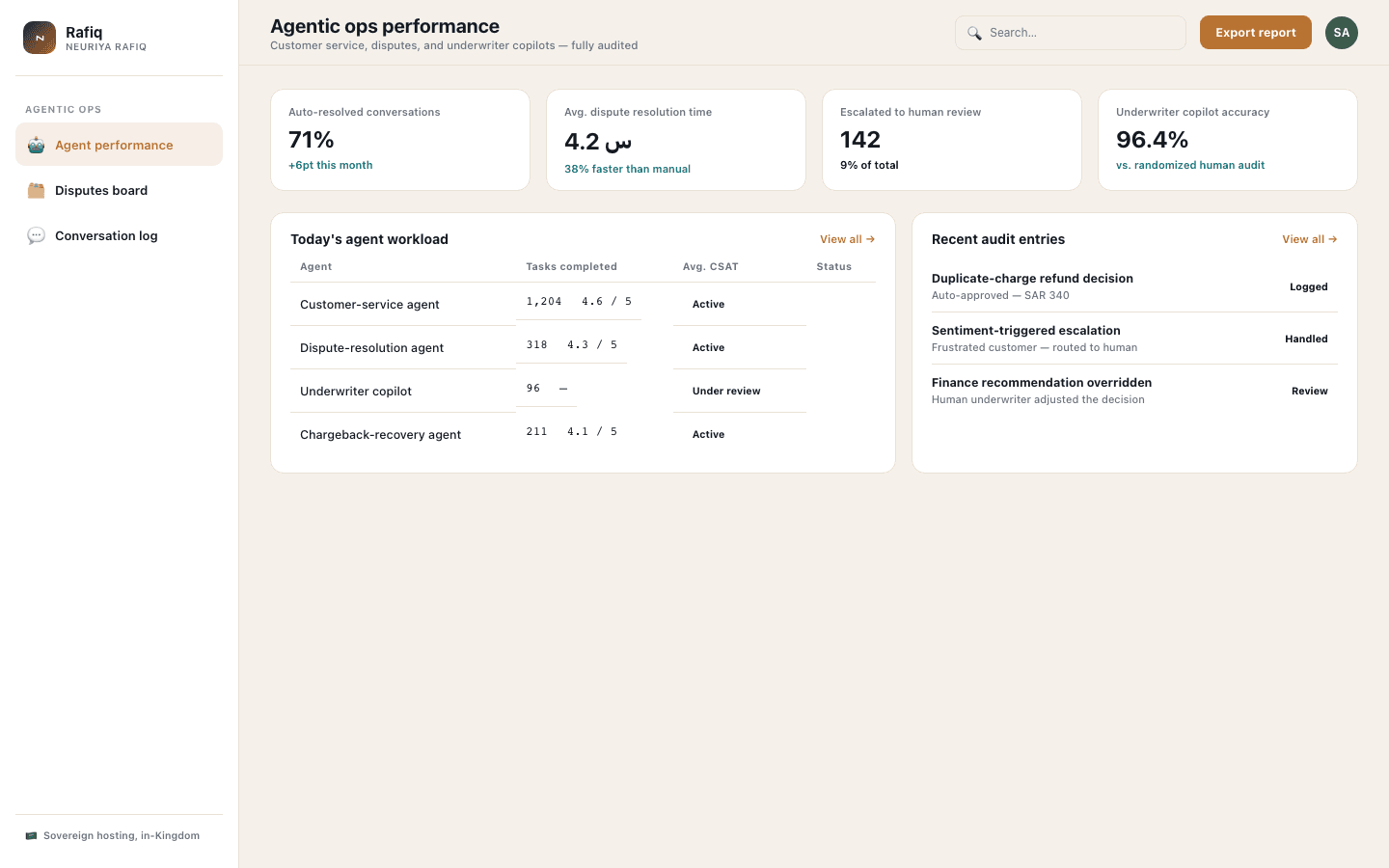The image size is (1389, 868).
Task: Click the Sovereign hosting, in-Kingdom footer text
Action: [x=122, y=836]
